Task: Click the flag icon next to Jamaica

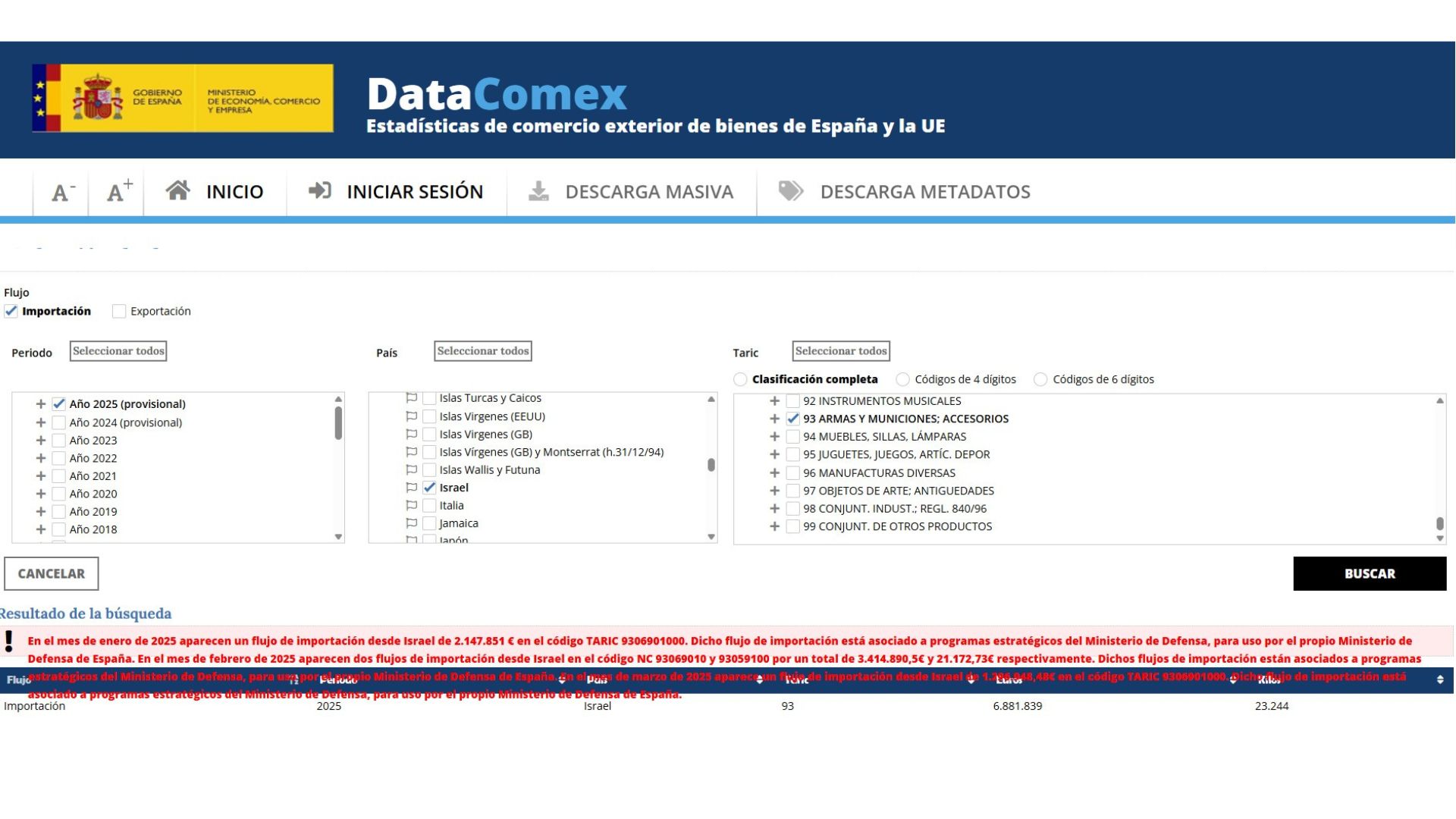Action: (x=412, y=523)
